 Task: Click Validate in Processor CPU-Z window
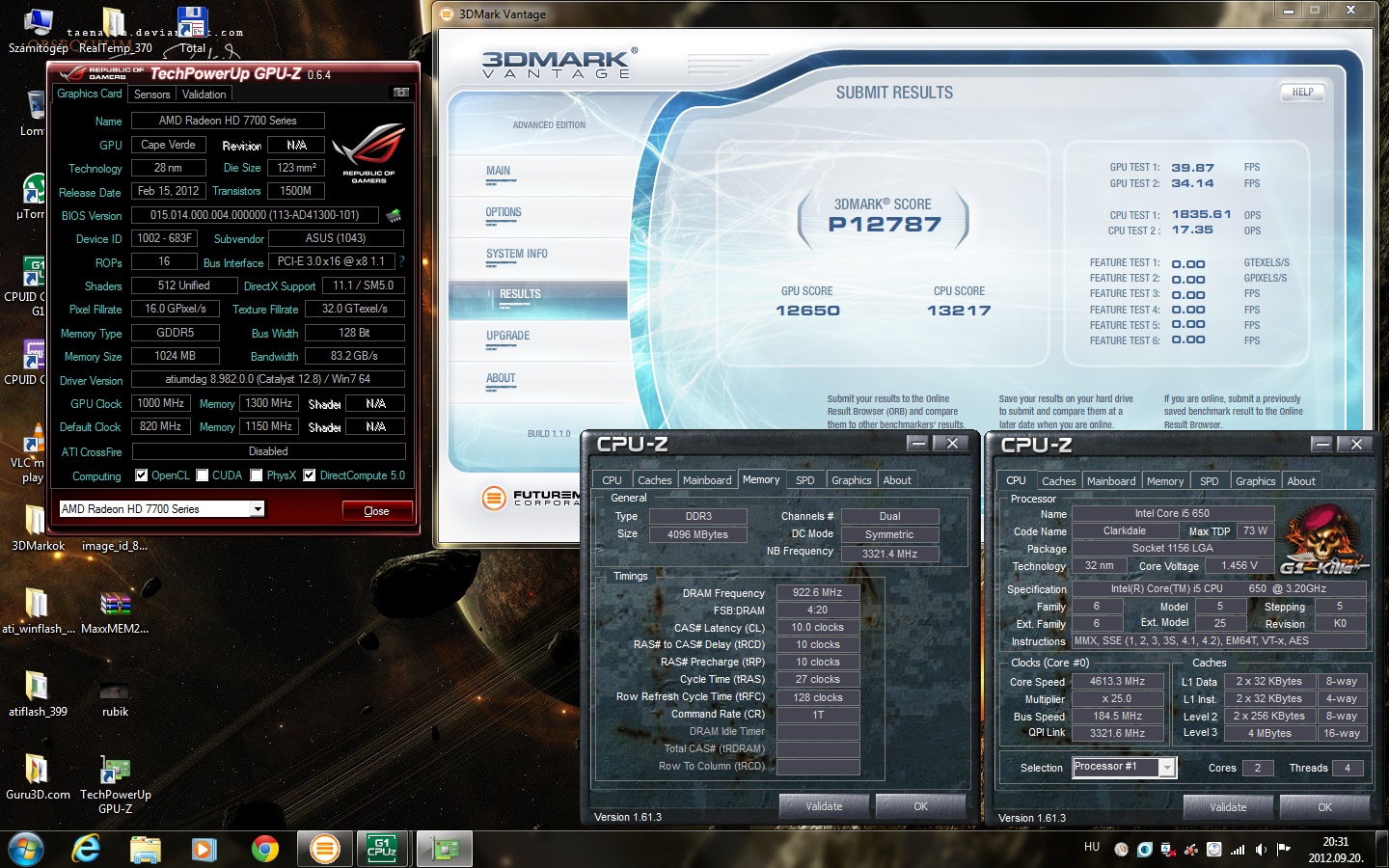pos(1228,807)
